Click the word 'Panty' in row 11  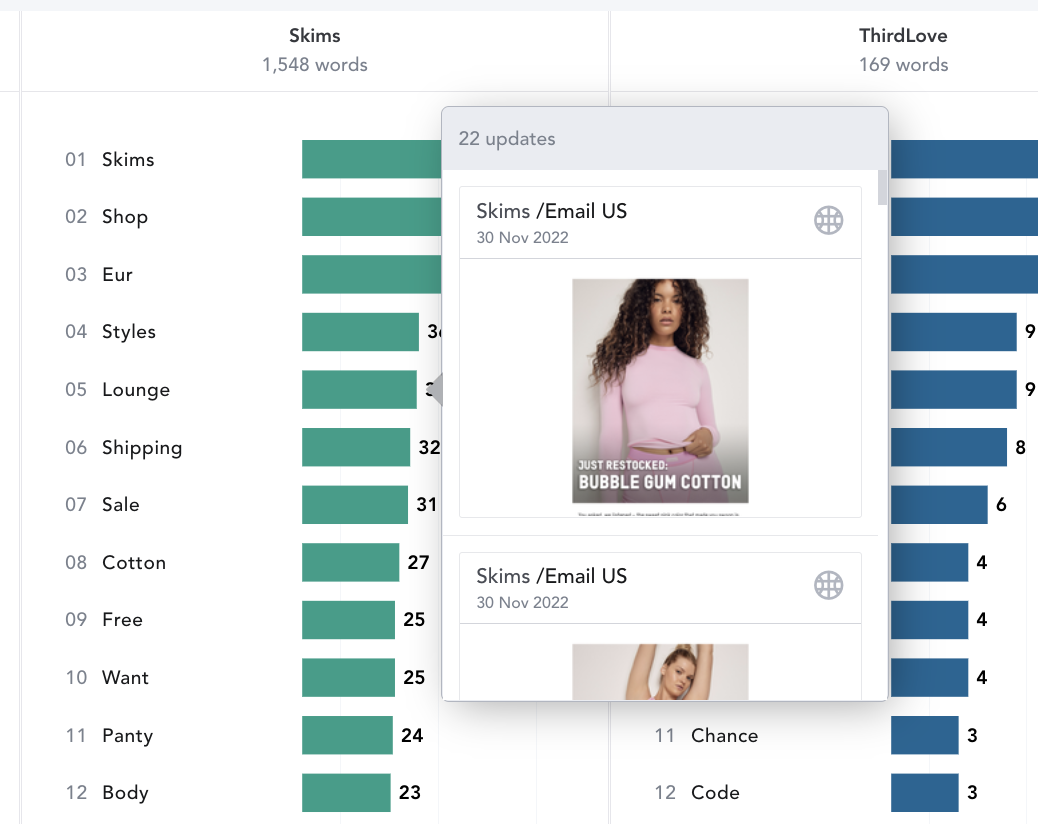point(127,735)
